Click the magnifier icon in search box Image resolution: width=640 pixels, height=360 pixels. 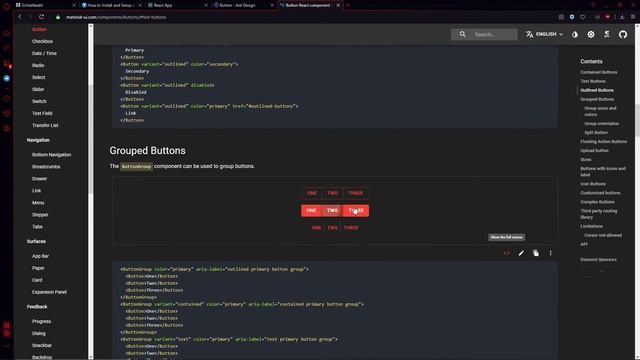coord(462,34)
